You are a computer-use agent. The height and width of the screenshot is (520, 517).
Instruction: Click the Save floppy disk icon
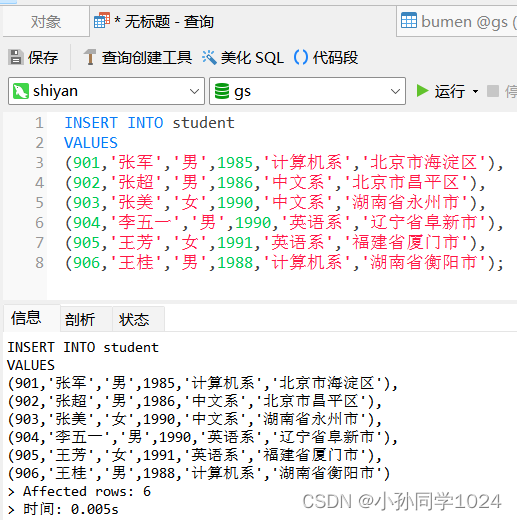click(x=16, y=57)
